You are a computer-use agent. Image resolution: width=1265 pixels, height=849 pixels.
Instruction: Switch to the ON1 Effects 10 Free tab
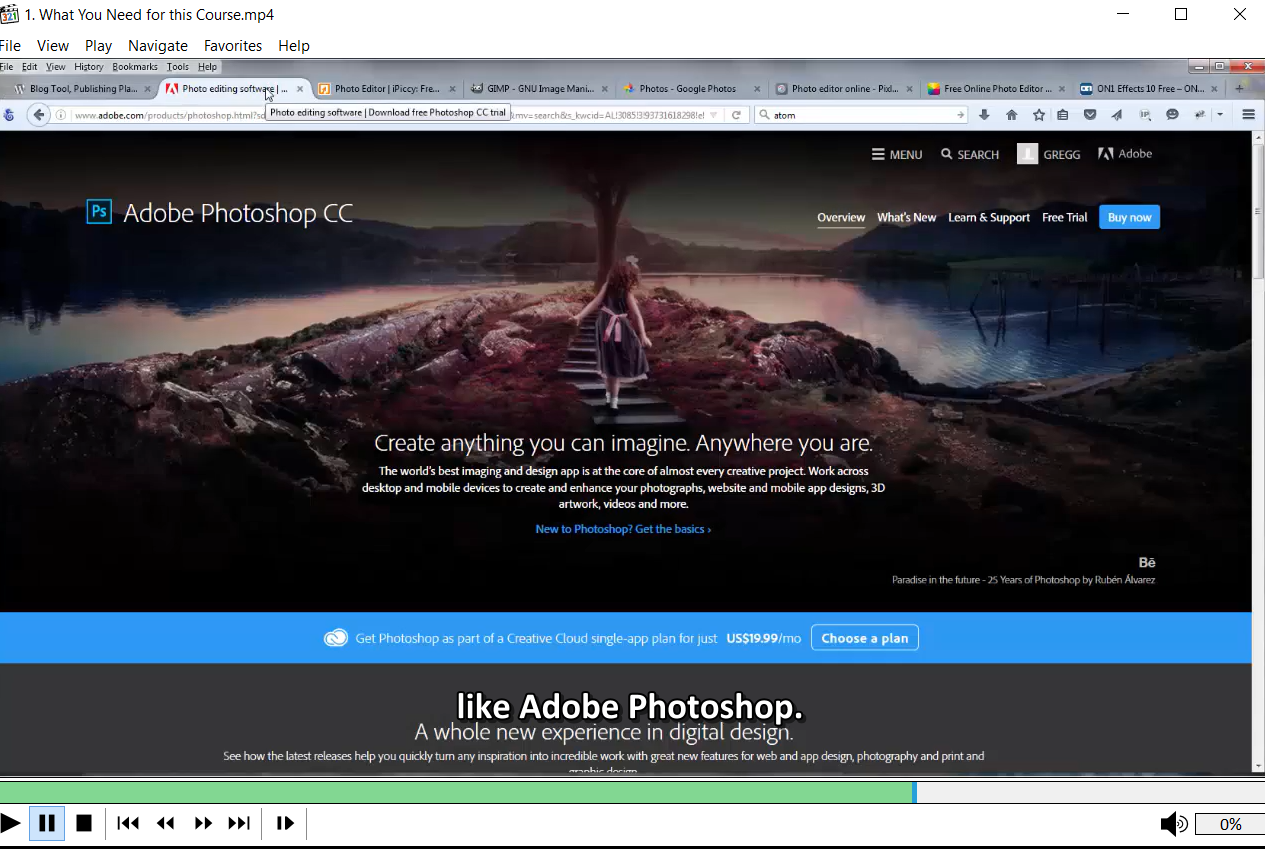point(1150,88)
